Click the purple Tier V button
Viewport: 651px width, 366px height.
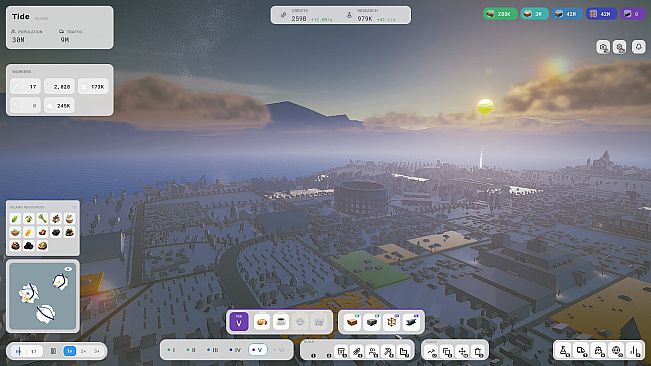pos(239,322)
